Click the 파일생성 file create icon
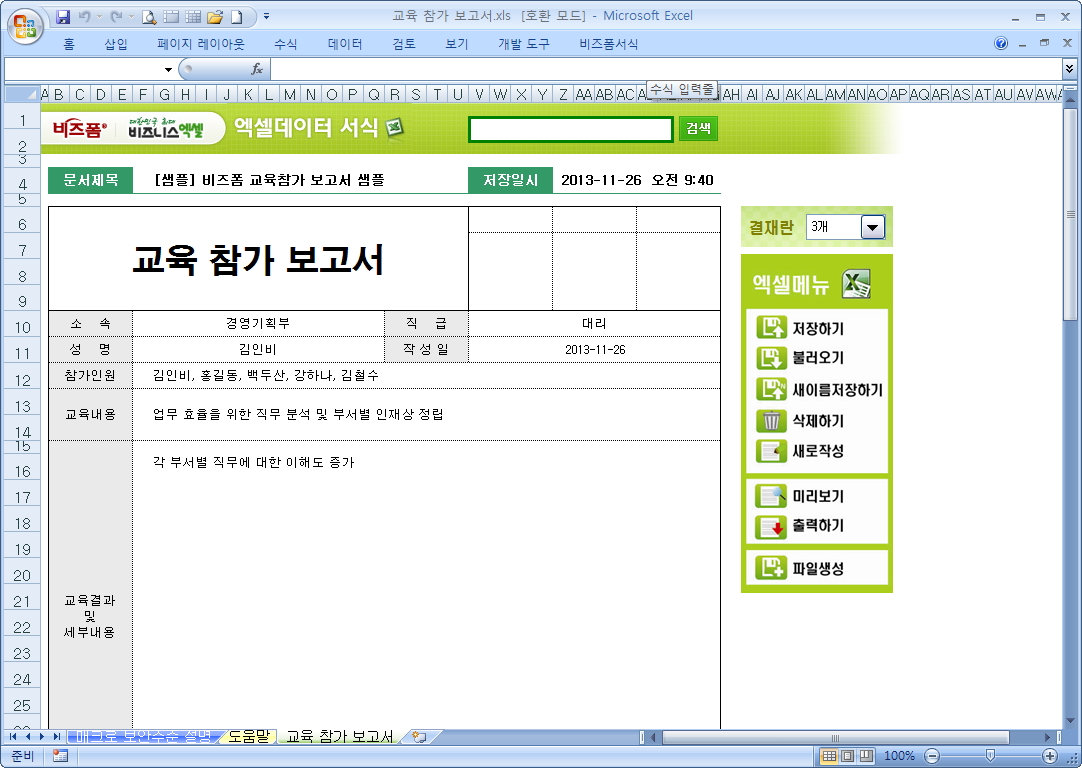The width and height of the screenshot is (1082, 768). [x=771, y=568]
